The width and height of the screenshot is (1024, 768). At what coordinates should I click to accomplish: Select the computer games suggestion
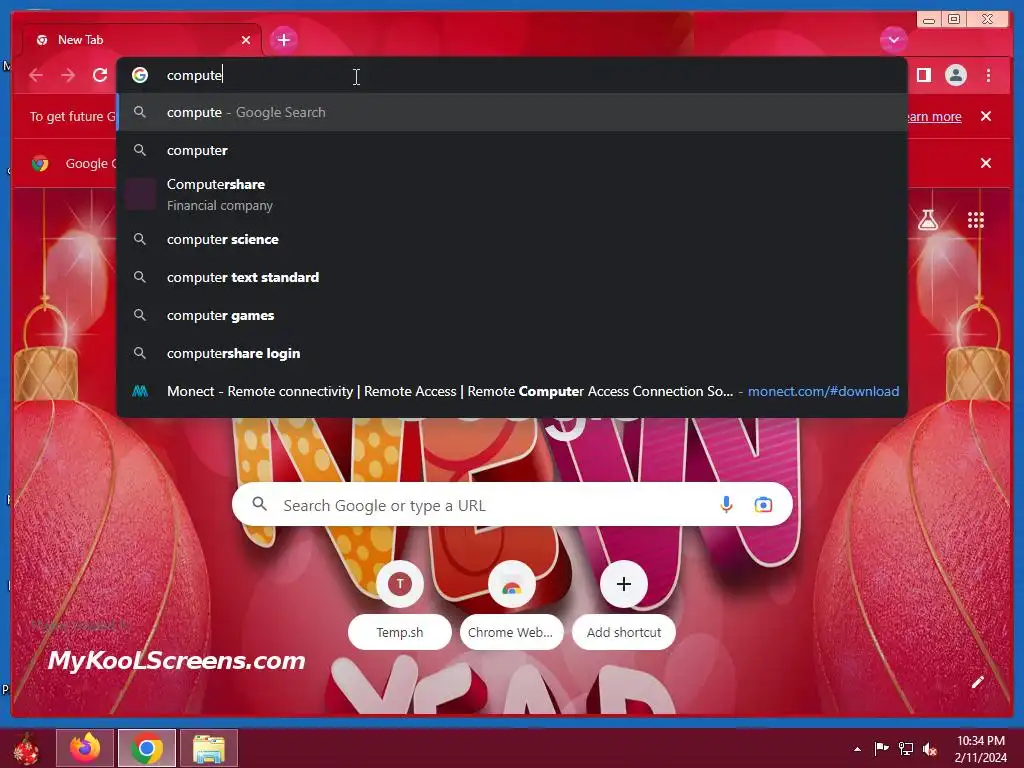pos(512,315)
